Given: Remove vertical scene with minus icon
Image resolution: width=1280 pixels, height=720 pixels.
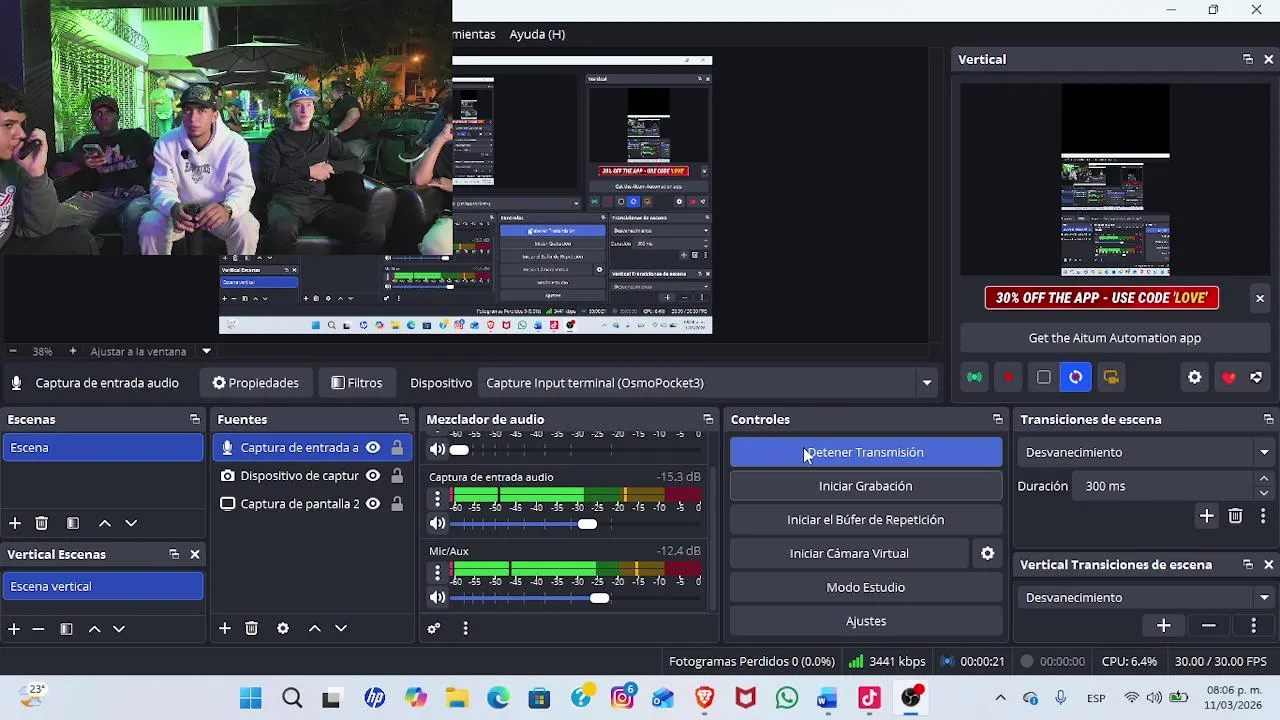Looking at the screenshot, I should pos(39,629).
